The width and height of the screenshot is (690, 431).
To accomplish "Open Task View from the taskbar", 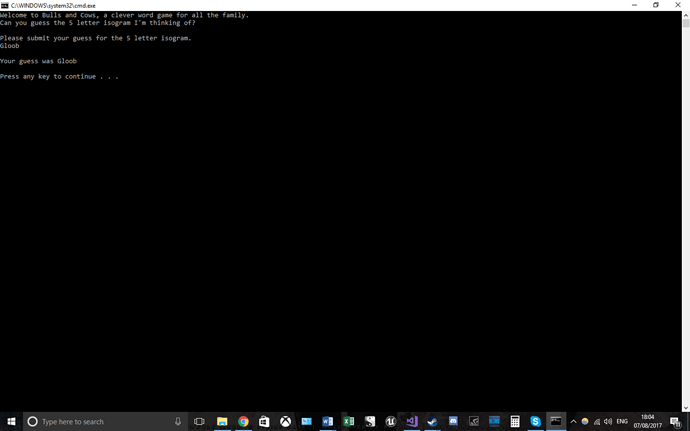I will pyautogui.click(x=199, y=421).
